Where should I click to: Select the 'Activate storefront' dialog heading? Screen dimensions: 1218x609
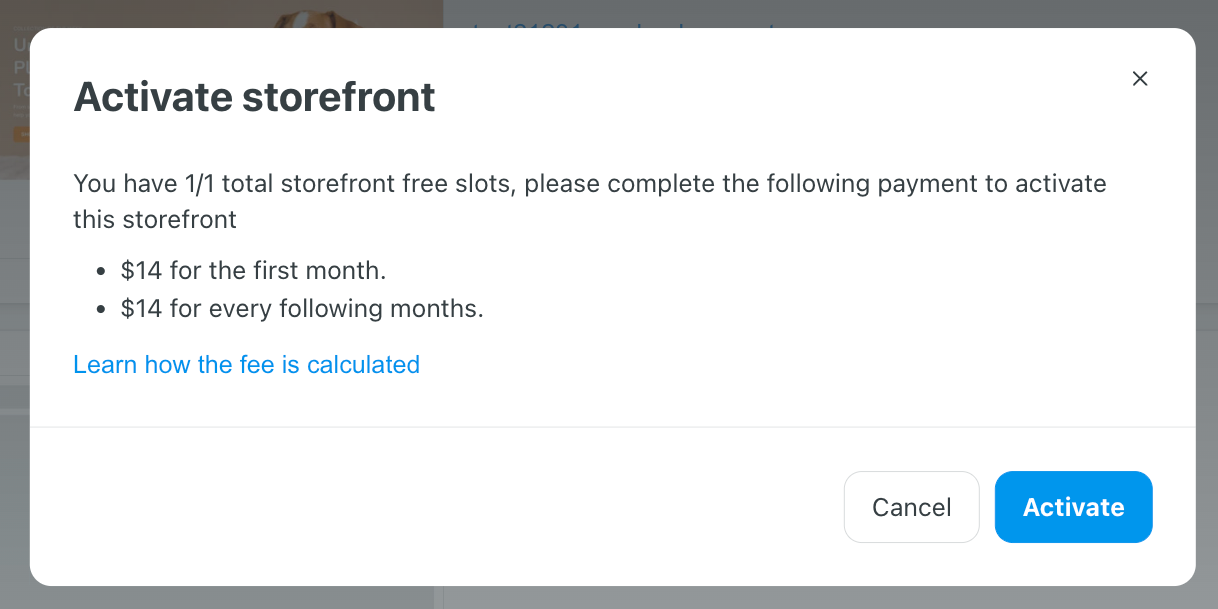254,97
